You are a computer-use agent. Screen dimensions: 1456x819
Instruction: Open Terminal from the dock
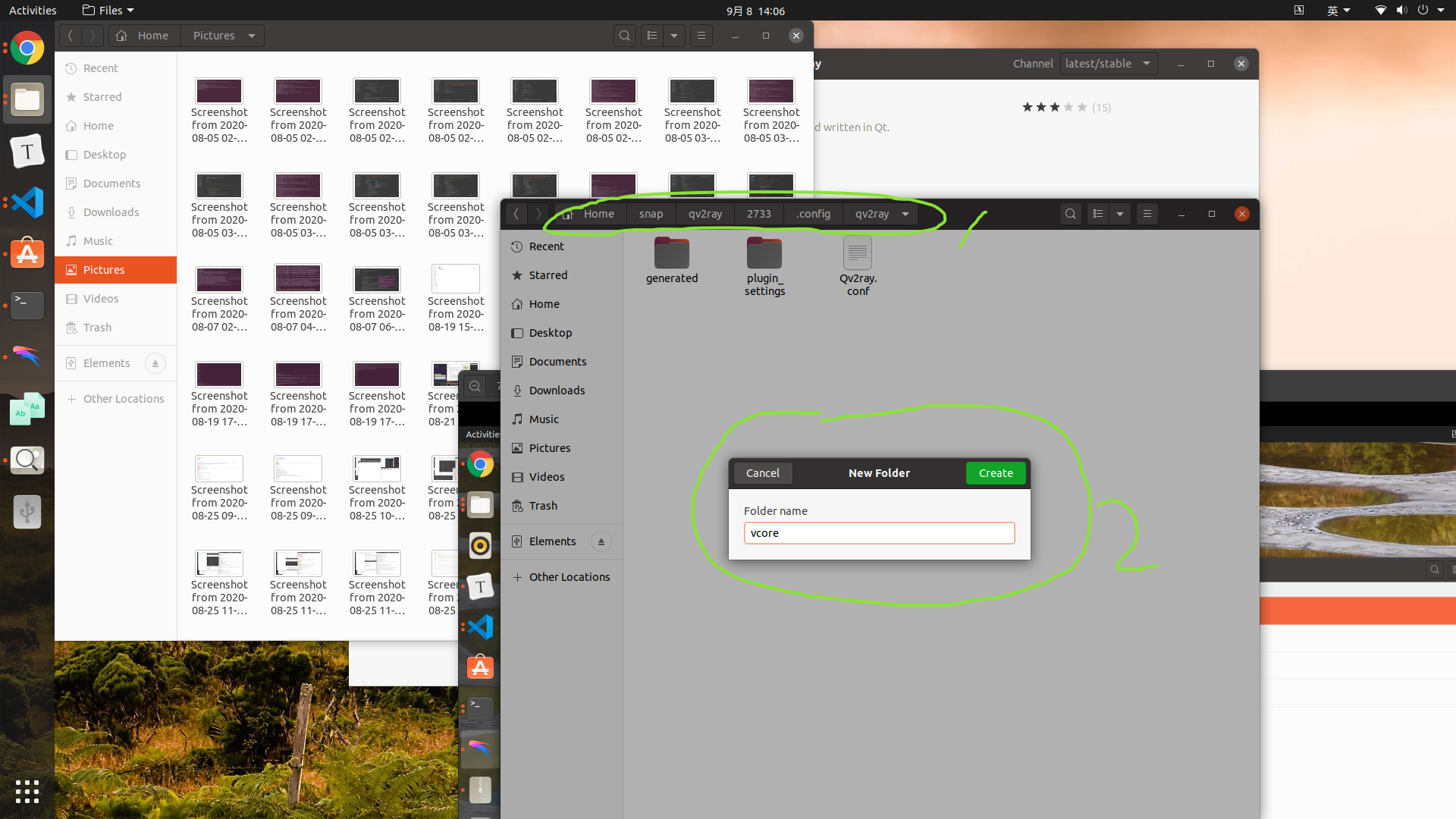pos(27,305)
